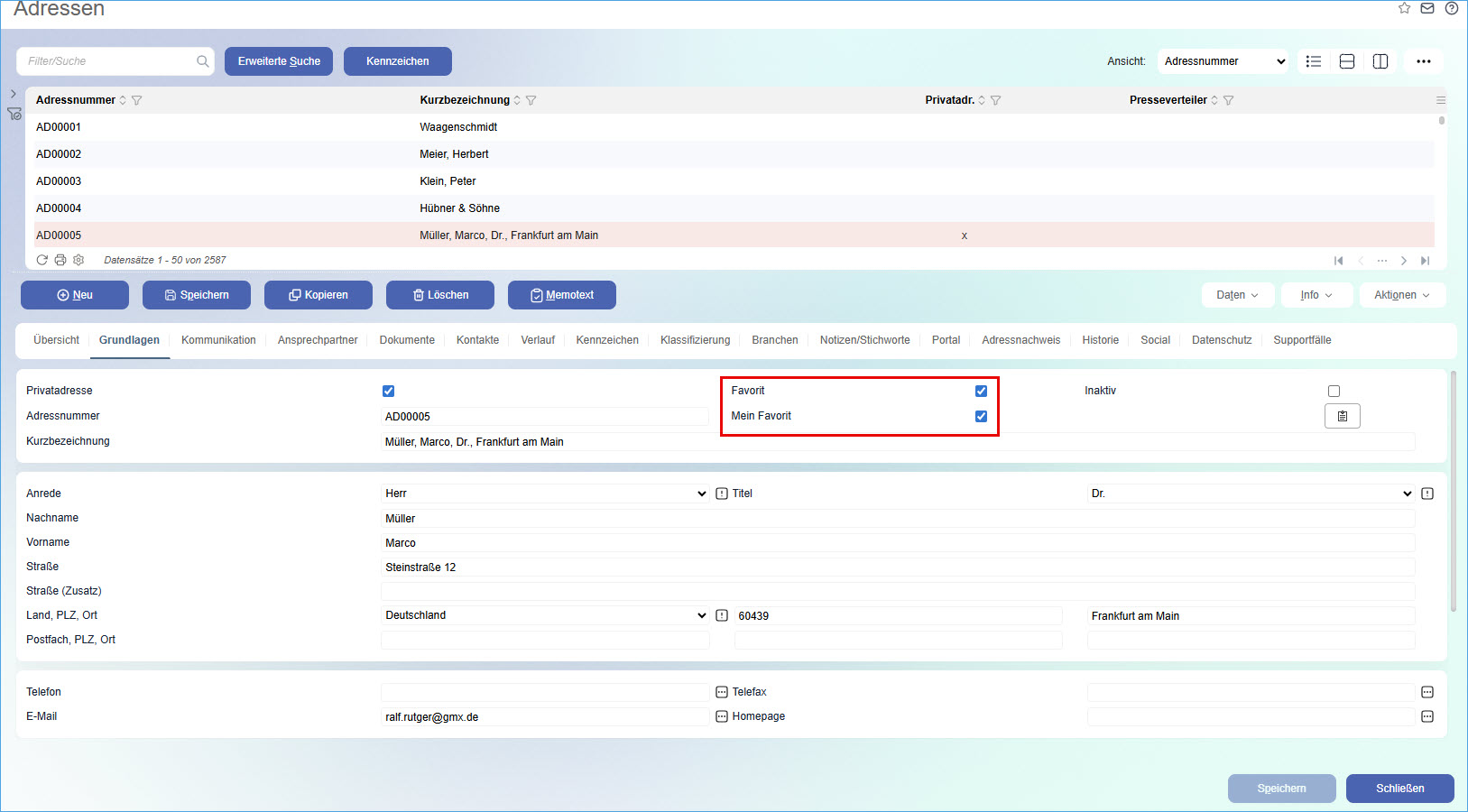Filter the Presseverteiler column
The width and height of the screenshot is (1468, 812).
(1229, 100)
